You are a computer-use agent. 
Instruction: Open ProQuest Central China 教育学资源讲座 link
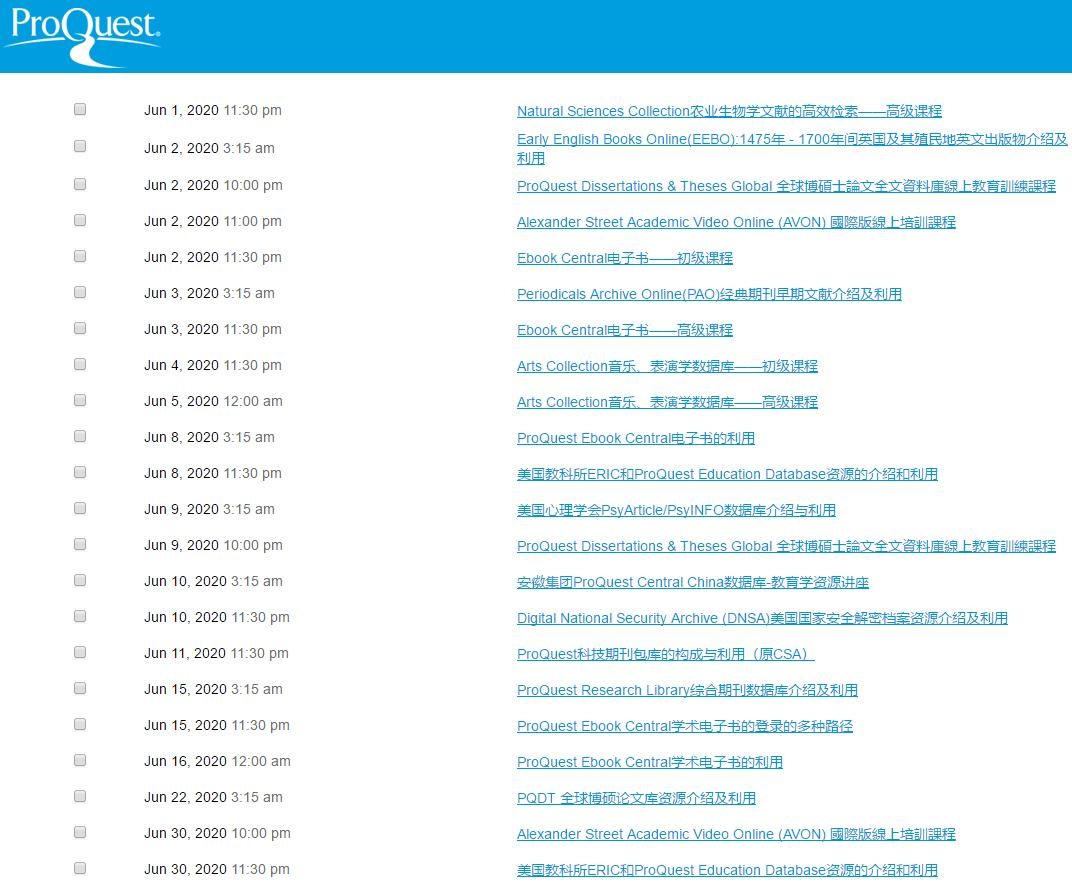[692, 582]
